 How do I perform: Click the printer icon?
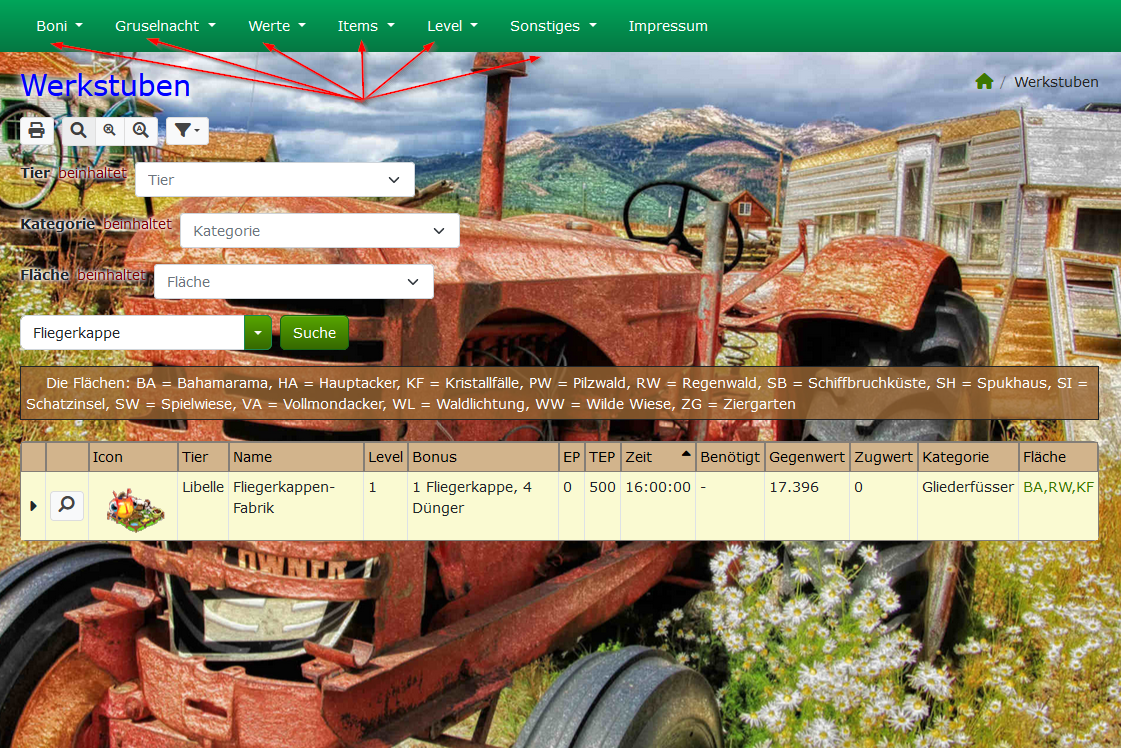(36, 131)
